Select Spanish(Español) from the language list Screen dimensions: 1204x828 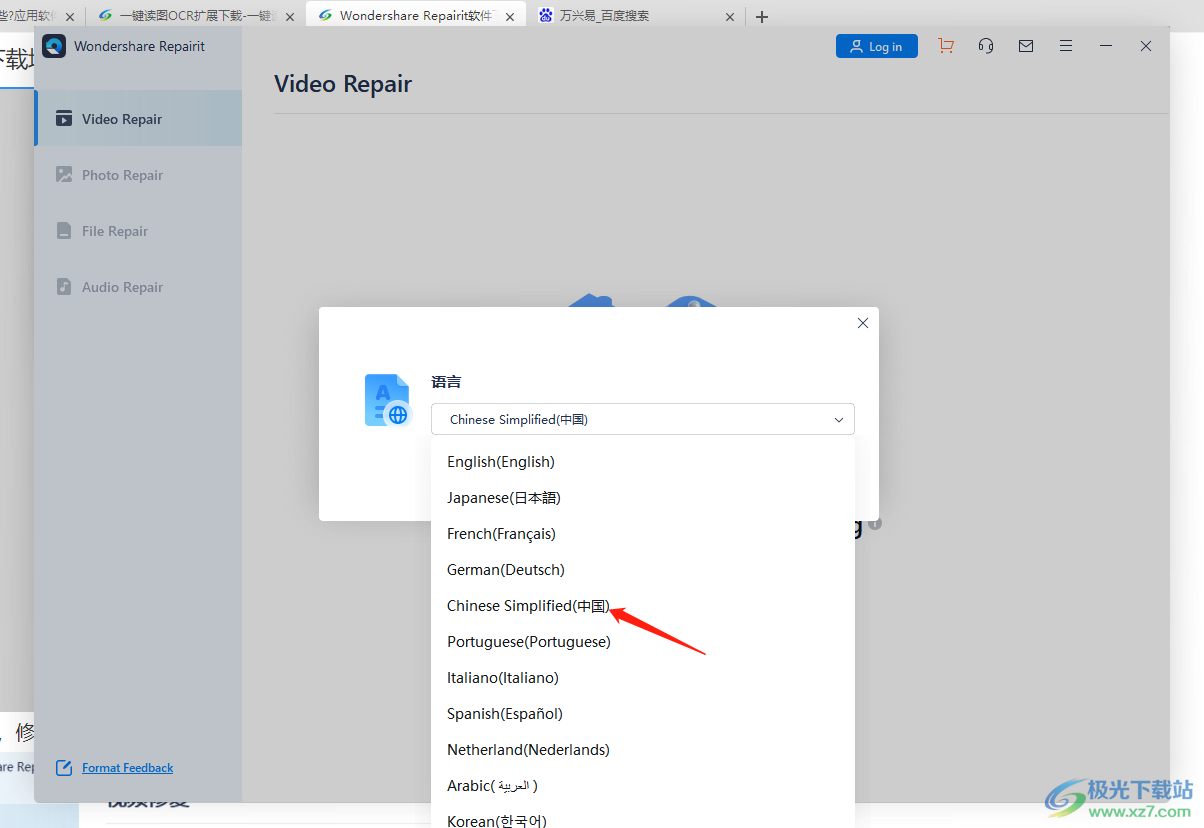pyautogui.click(x=643, y=714)
